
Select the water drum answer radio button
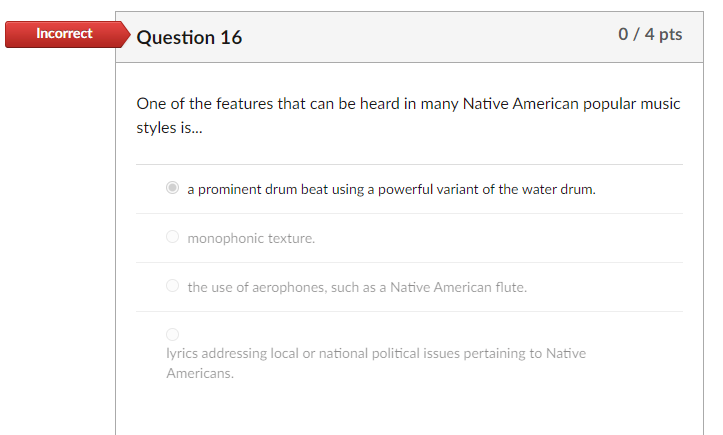click(173, 188)
